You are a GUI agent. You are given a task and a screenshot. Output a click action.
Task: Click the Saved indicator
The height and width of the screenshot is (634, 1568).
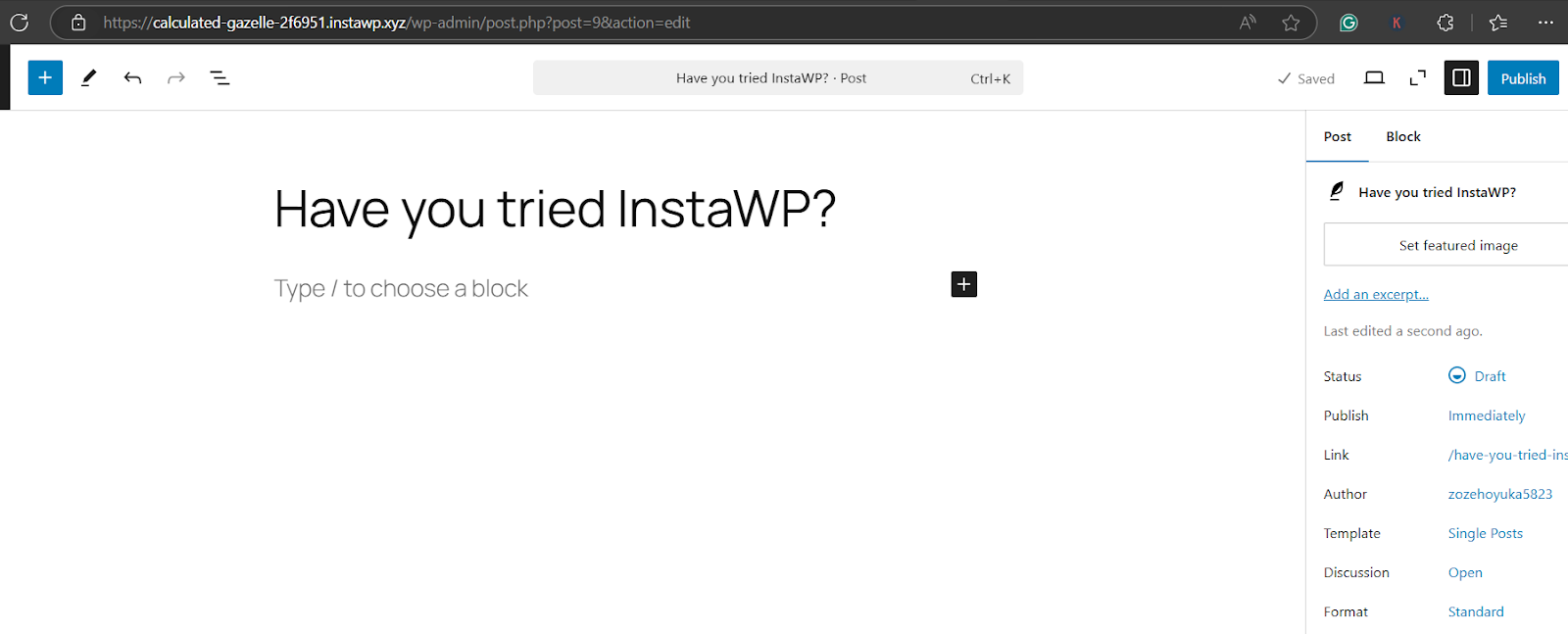click(x=1306, y=78)
